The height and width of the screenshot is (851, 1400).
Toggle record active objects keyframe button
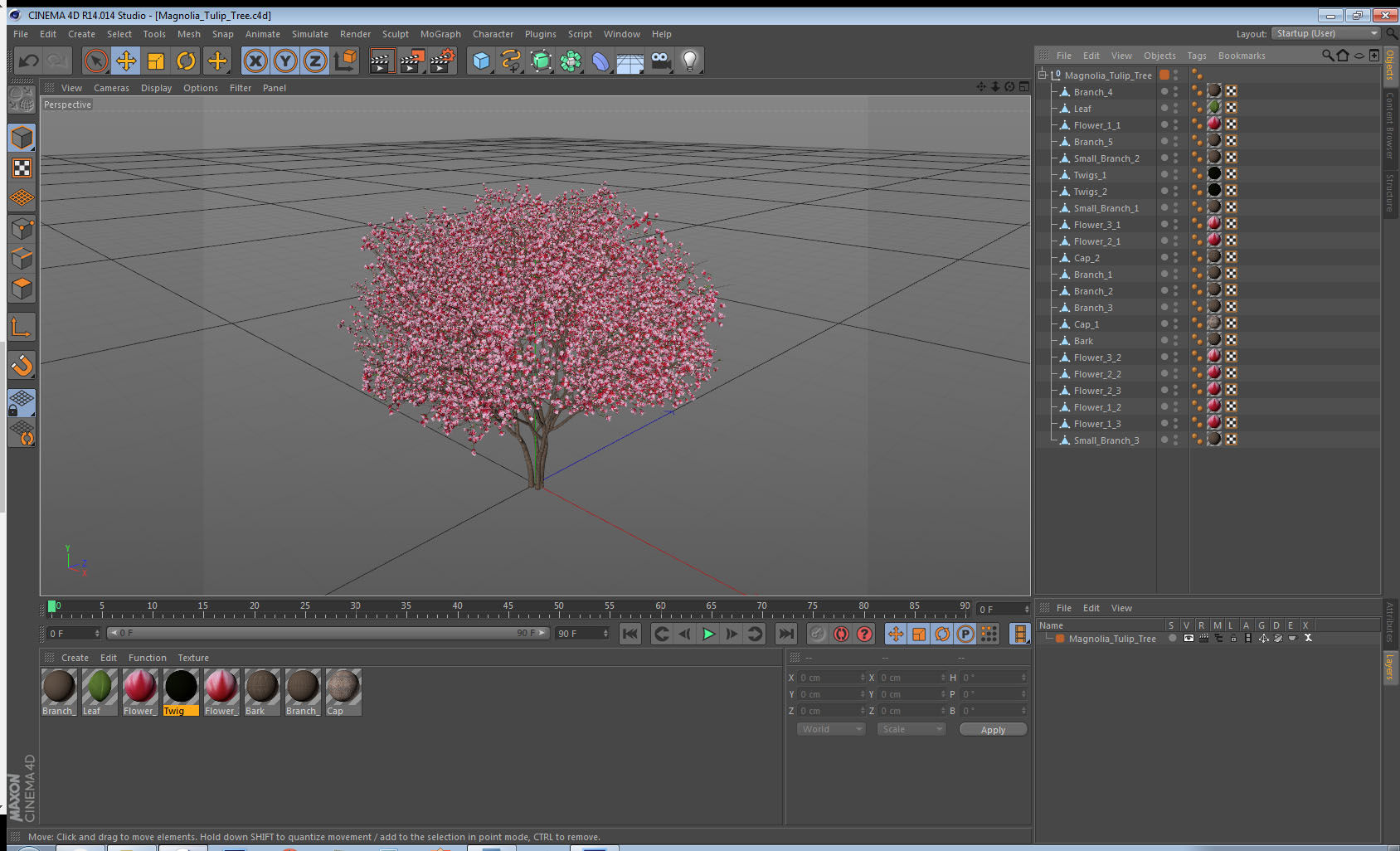(x=818, y=634)
